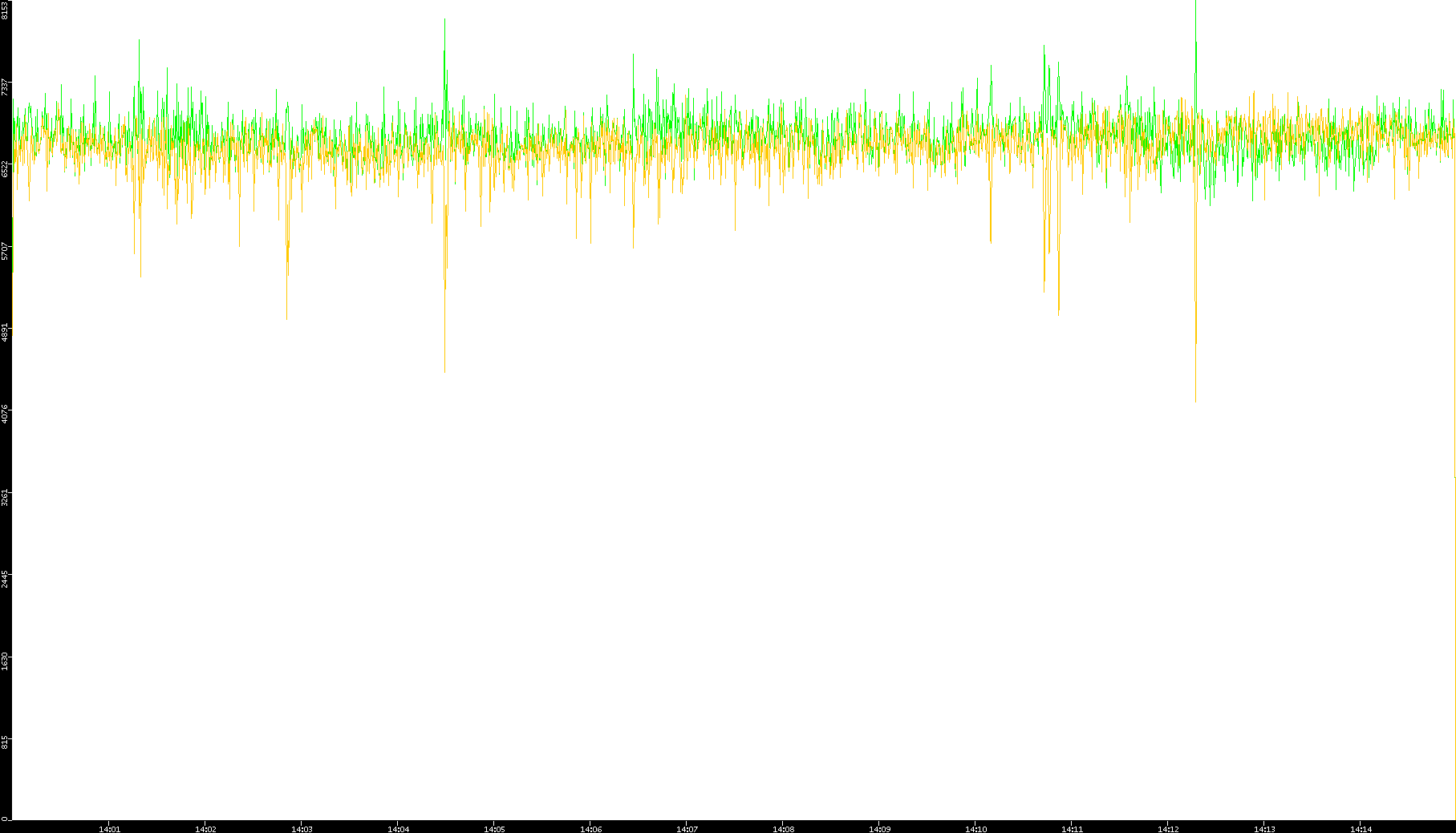Select the 14:03 tick on time axis
Screen dimensions: 1456x833
point(302,828)
